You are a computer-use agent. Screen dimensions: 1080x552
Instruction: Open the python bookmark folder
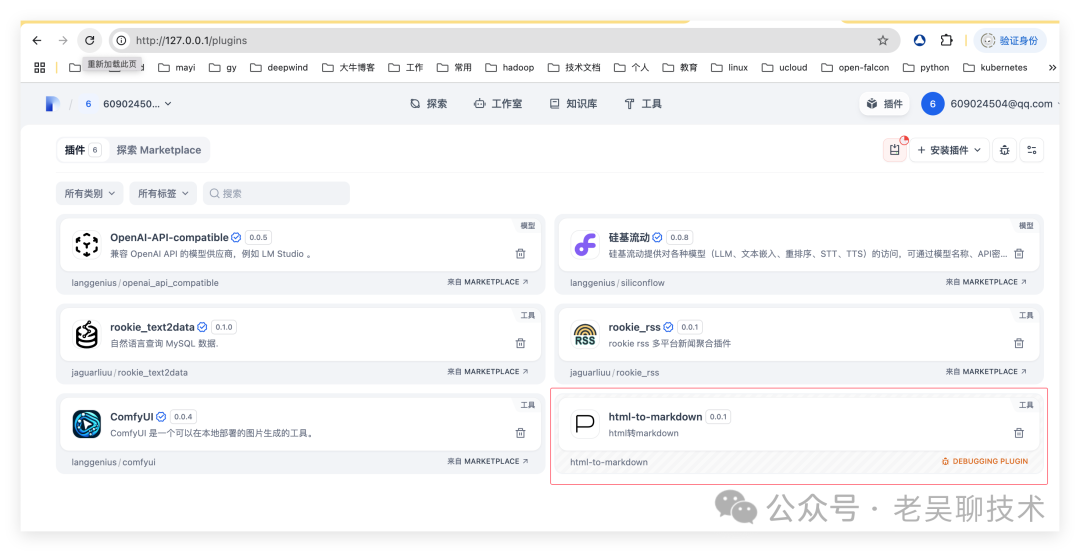click(x=926, y=68)
